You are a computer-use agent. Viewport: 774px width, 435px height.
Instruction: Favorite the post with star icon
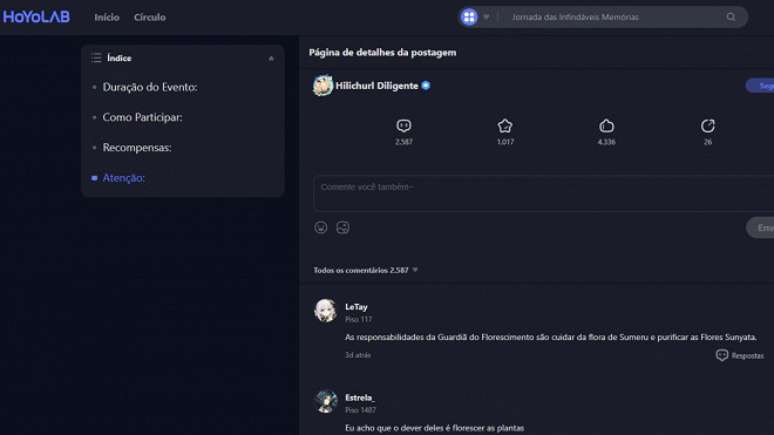pos(505,126)
